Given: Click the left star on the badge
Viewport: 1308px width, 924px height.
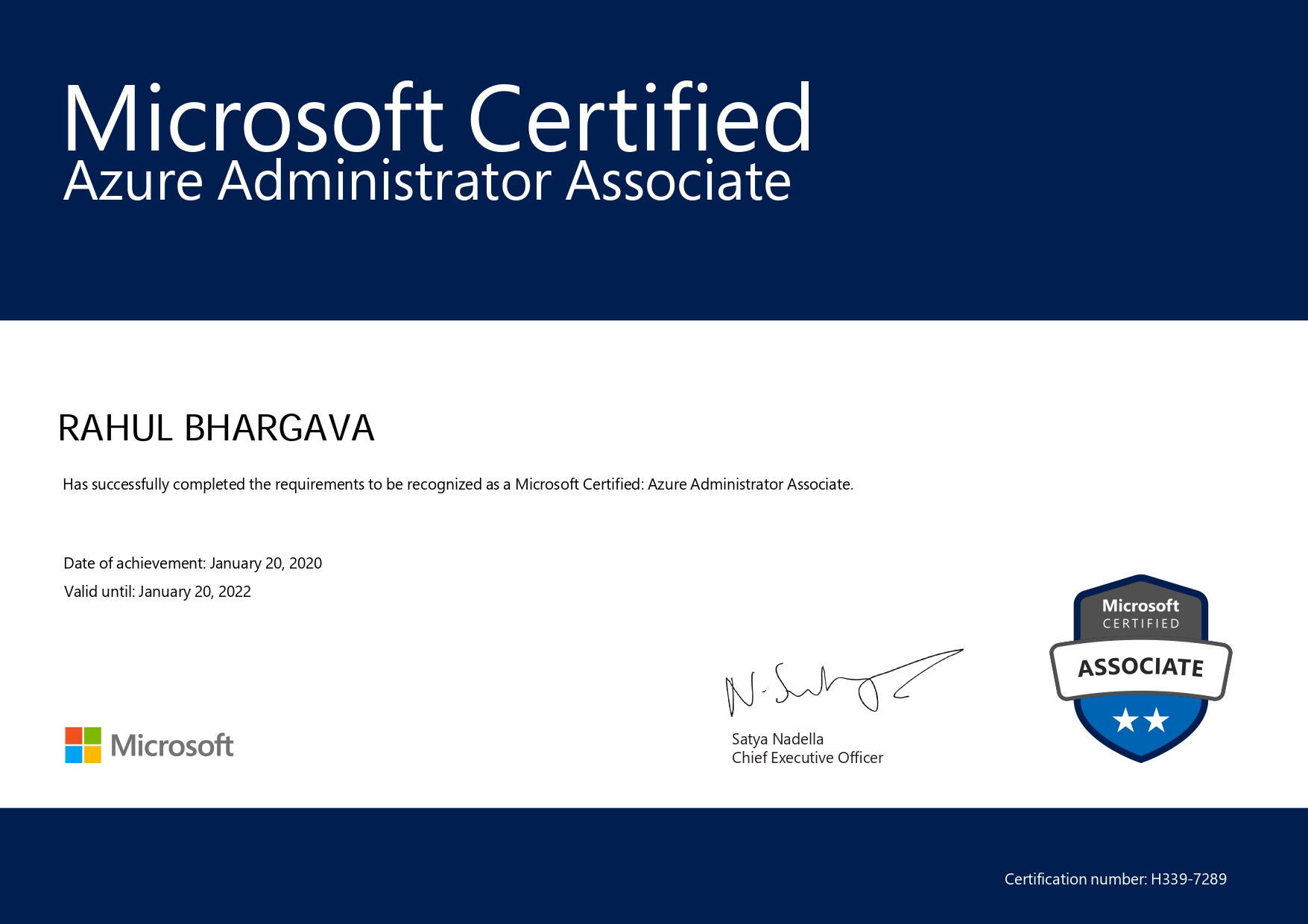Looking at the screenshot, I should point(1125,721).
